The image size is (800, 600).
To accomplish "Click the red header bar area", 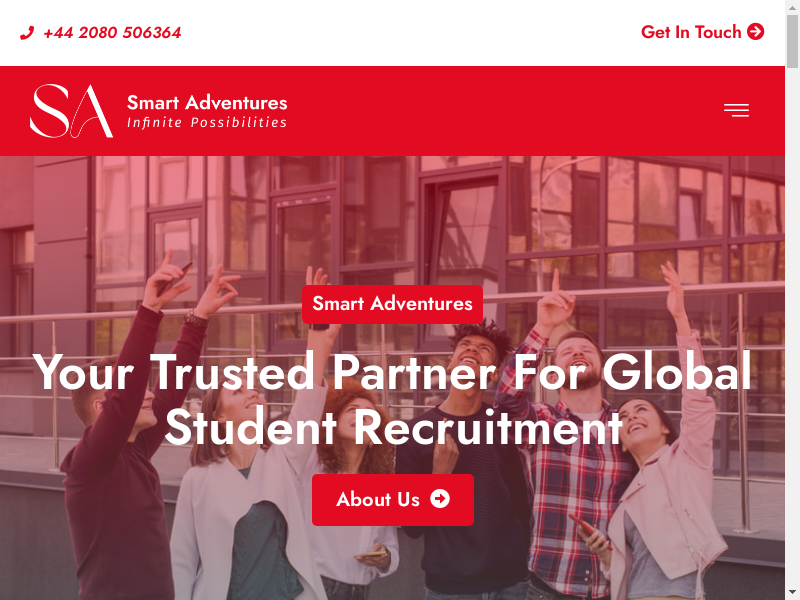I will [459, 111].
